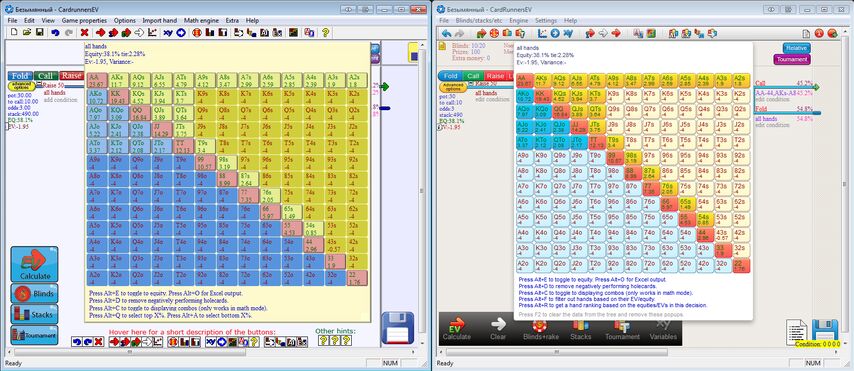Expand orange Advanced options in right window
Viewport: 854px width, 371px height.
coord(453,87)
